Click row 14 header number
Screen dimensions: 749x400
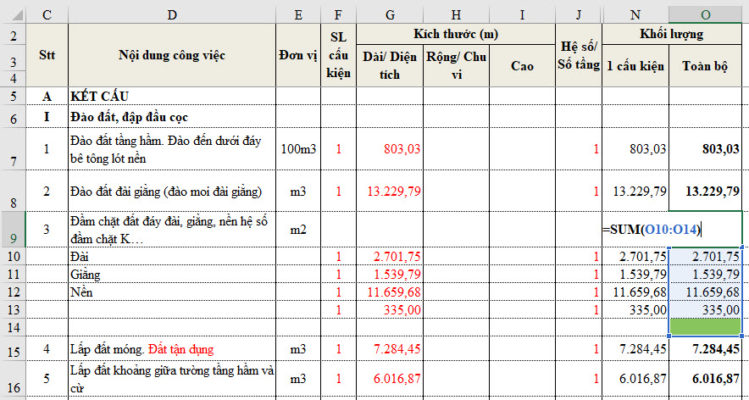click(13, 327)
